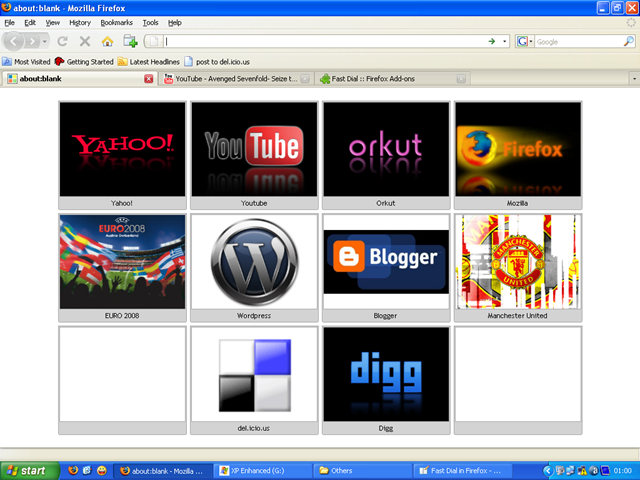
Task: Open the Wordpress speed dial thumbnail
Action: tap(254, 268)
